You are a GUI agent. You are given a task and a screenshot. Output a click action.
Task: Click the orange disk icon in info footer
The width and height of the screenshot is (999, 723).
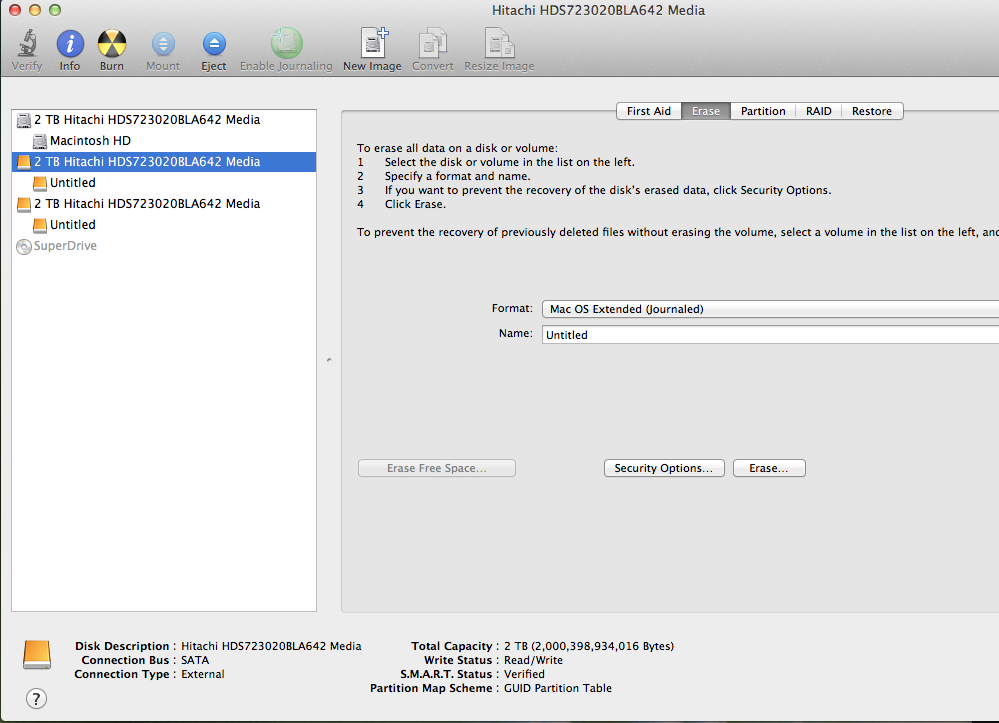[x=37, y=655]
